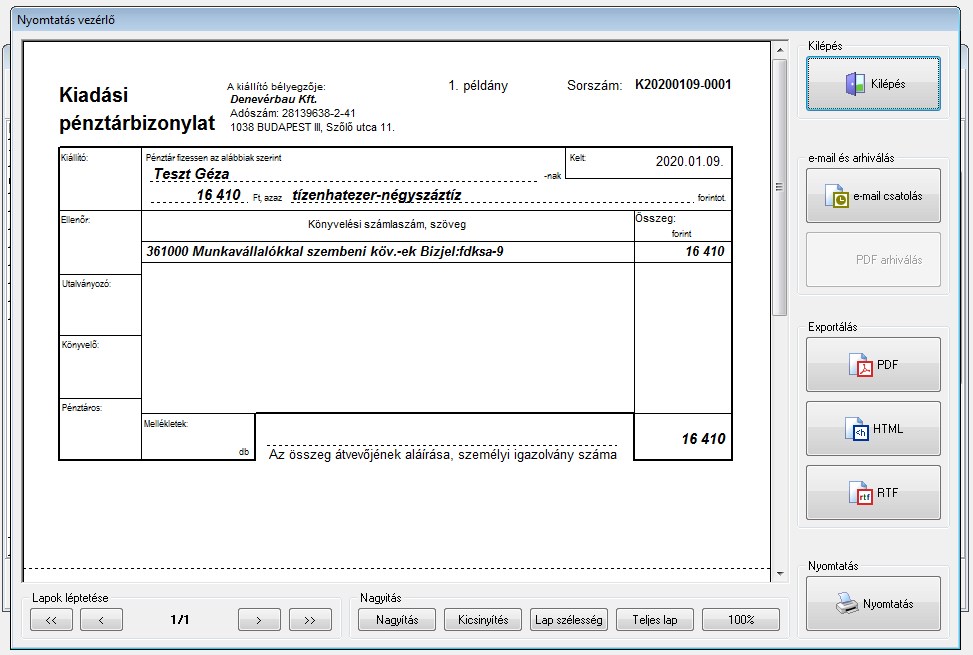973x655 pixels.
Task: Click the PDF export file icon
Action: tap(860, 365)
